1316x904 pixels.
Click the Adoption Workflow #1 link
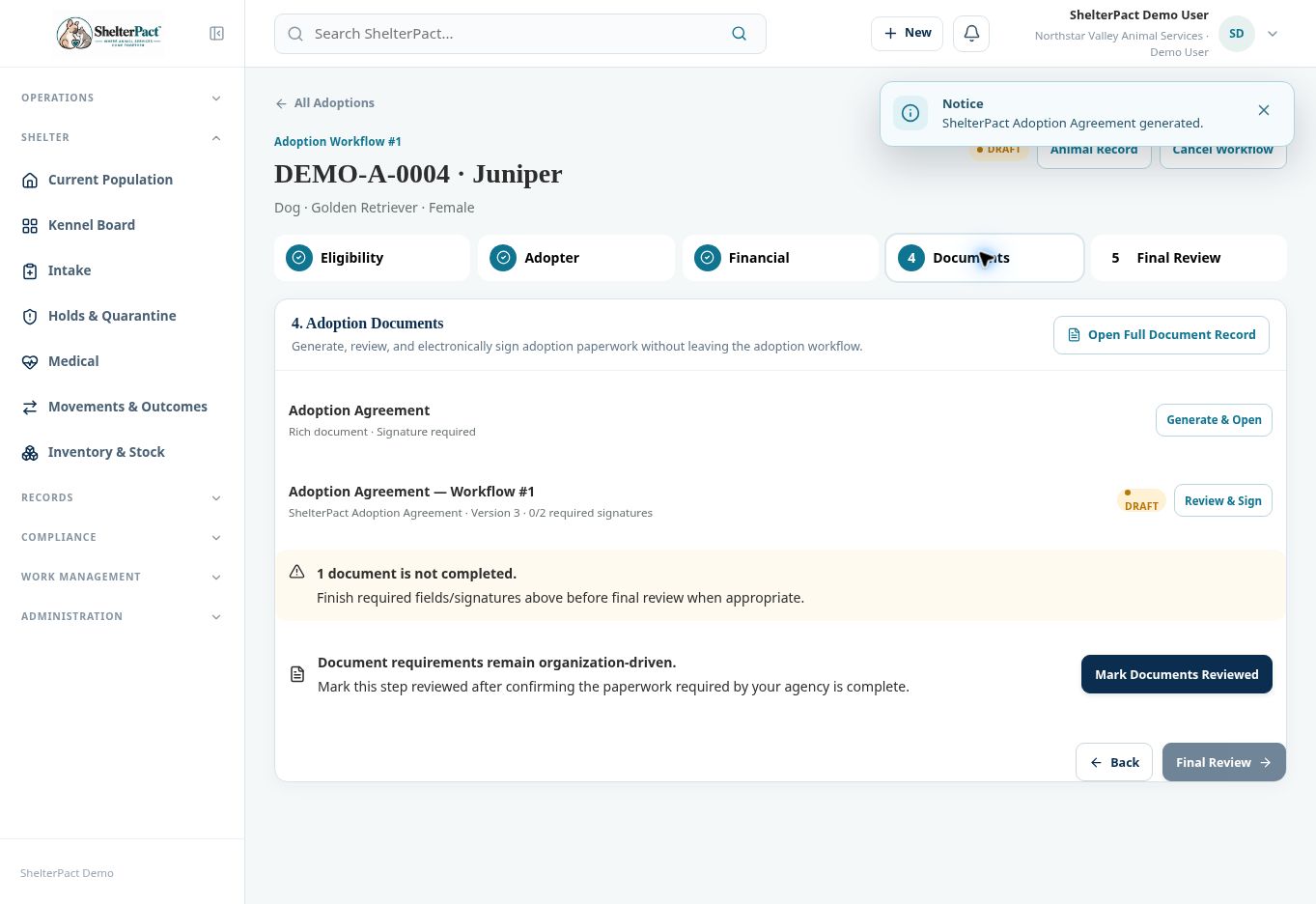338,142
